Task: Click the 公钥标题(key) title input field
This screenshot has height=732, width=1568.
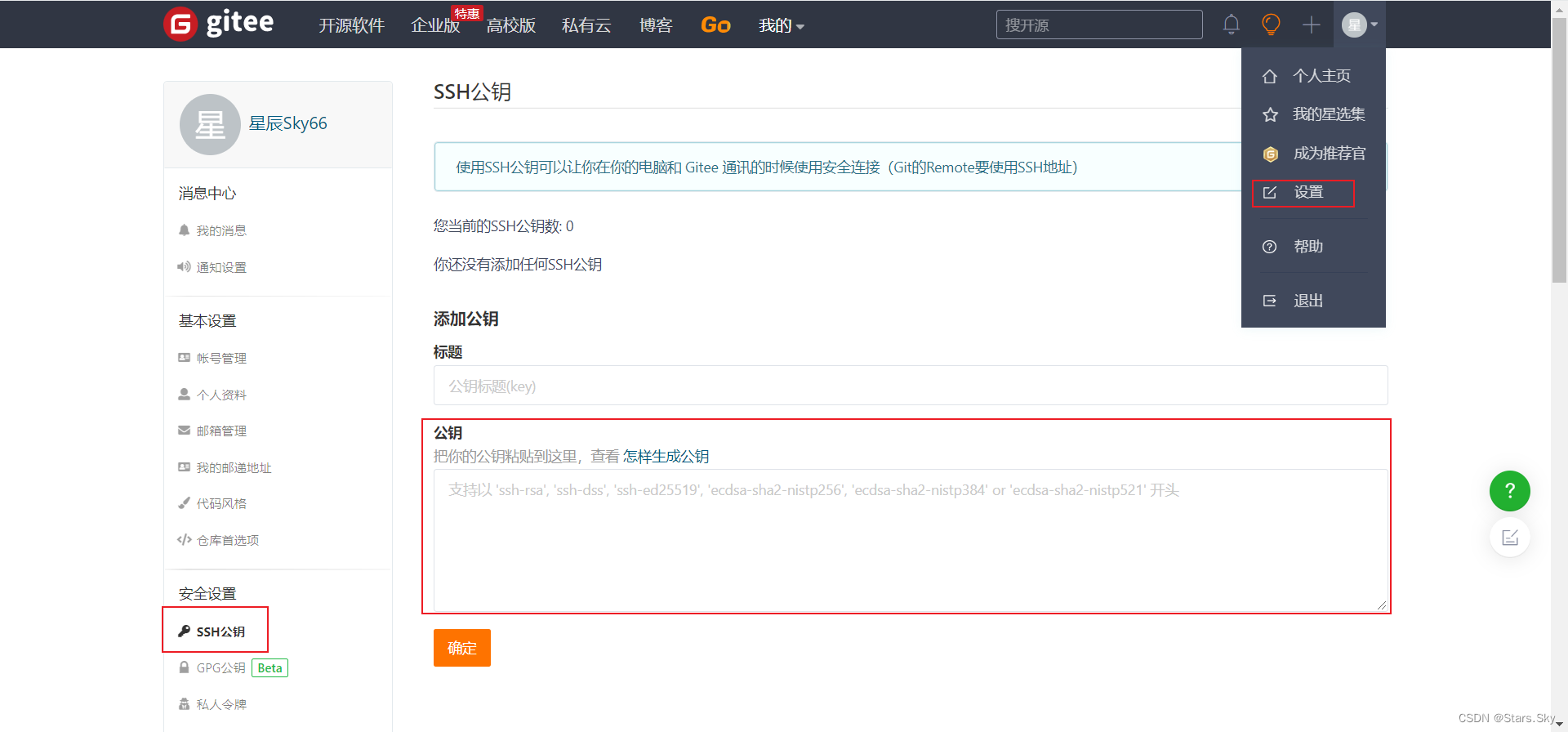Action: click(911, 386)
